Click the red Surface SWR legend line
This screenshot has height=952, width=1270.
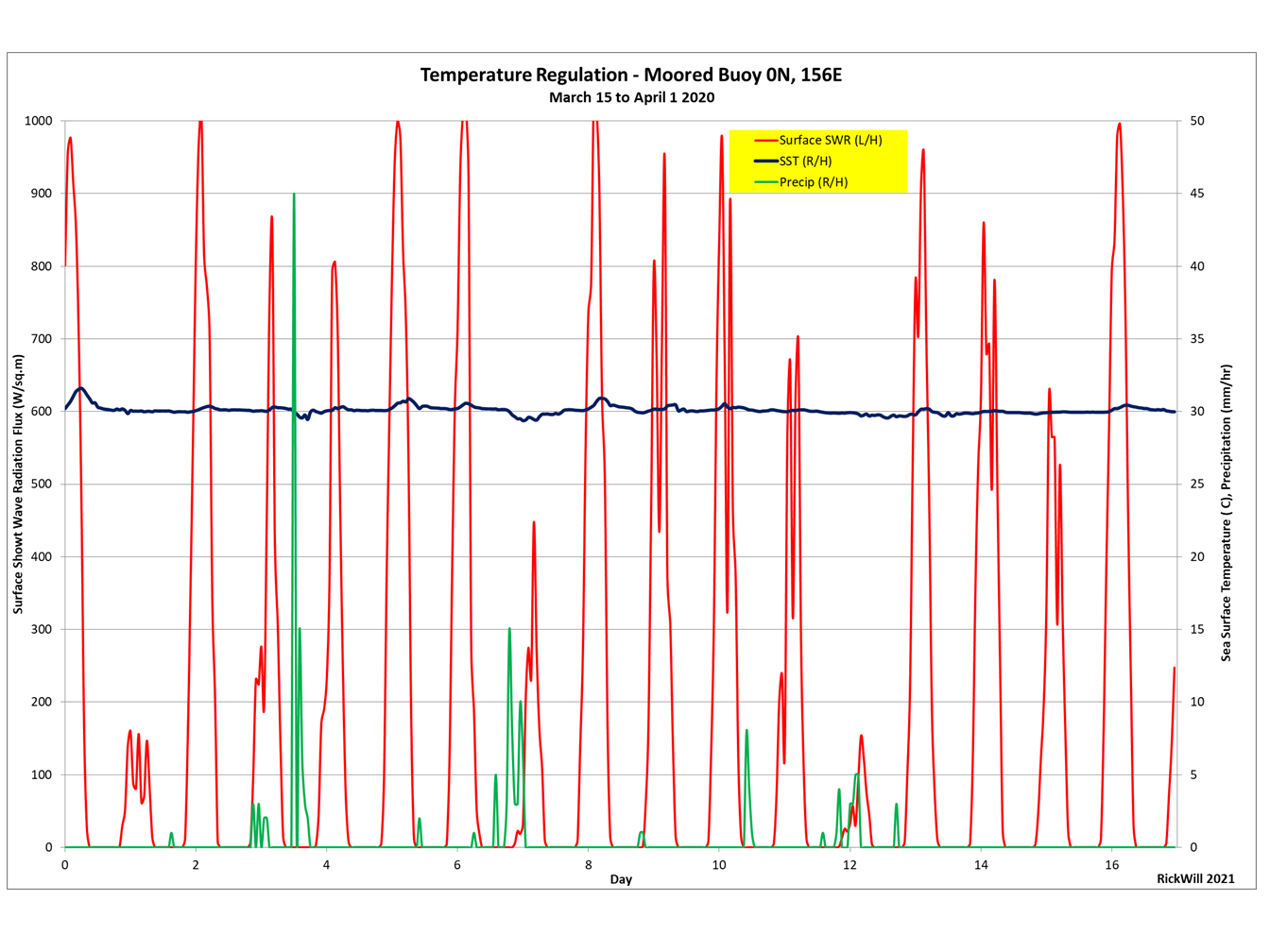[765, 140]
